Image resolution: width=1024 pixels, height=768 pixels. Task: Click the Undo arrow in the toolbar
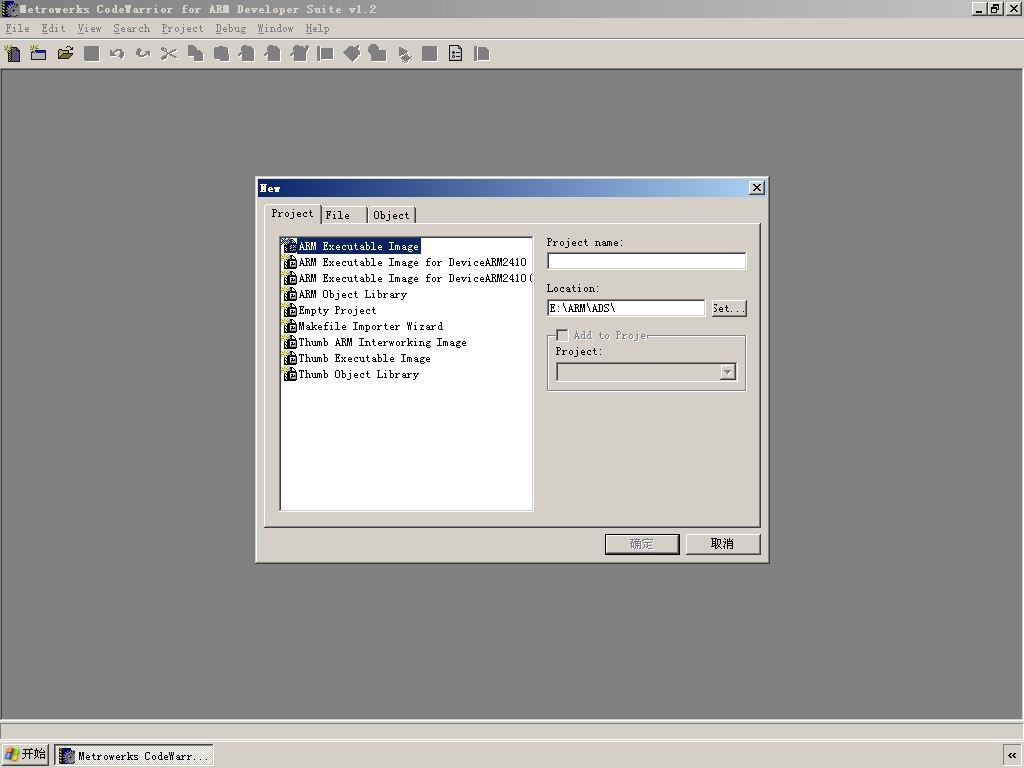pos(117,54)
